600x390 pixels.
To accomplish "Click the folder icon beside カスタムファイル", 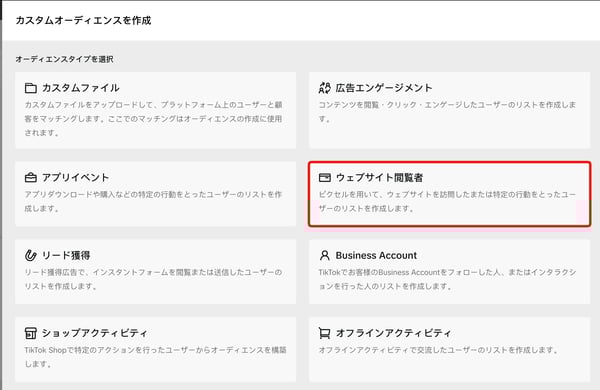I will (31, 88).
